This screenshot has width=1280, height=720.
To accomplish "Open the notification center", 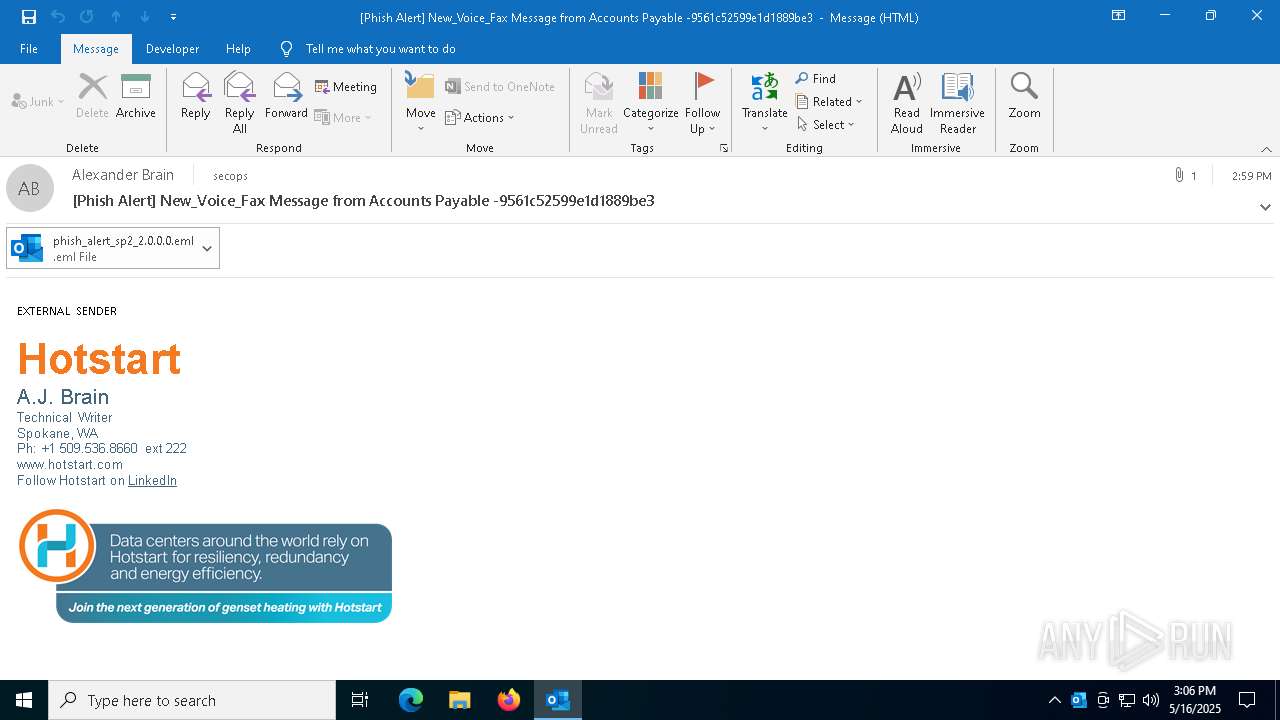I will point(1247,700).
